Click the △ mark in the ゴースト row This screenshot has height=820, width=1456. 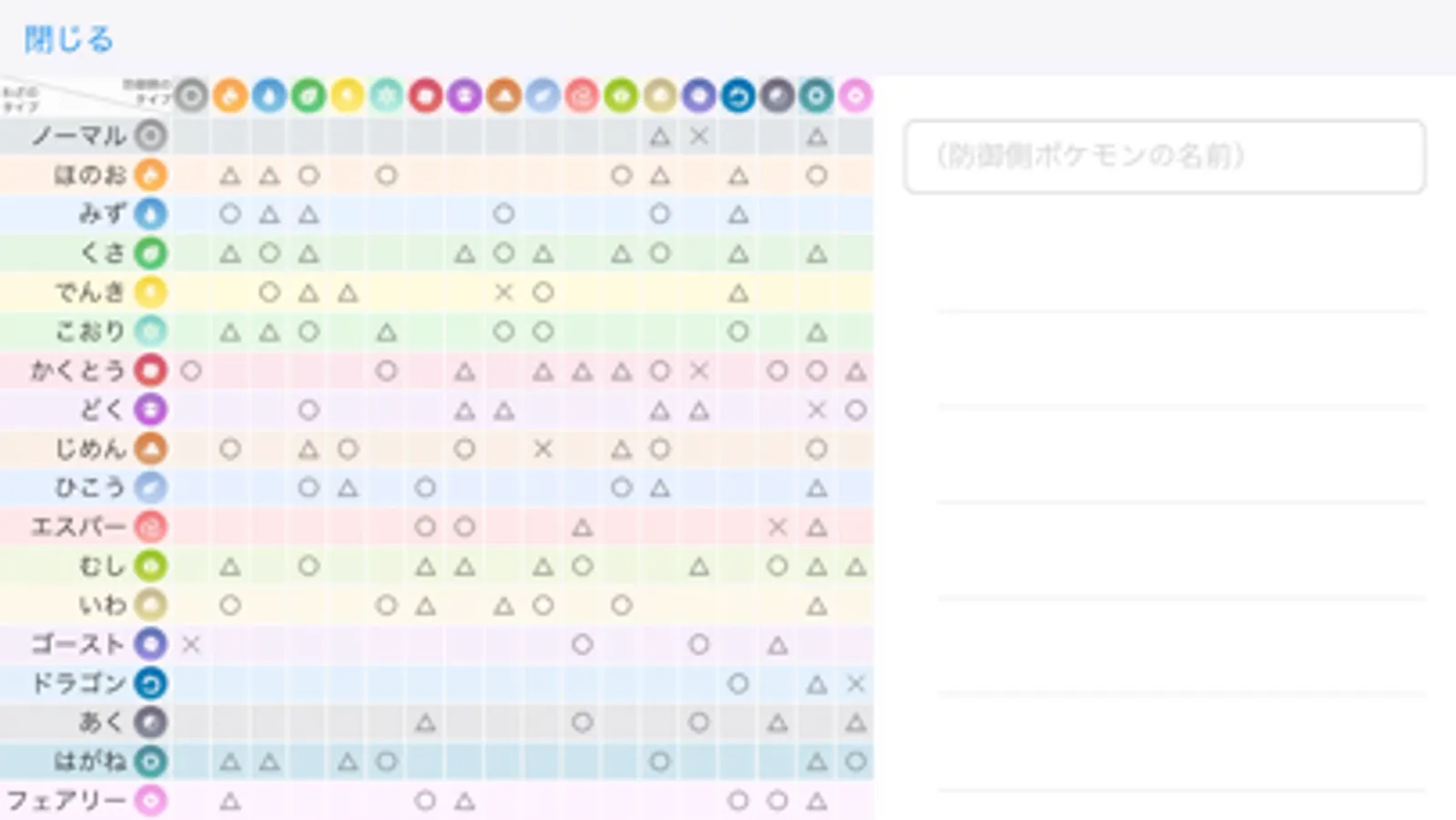[x=778, y=645]
